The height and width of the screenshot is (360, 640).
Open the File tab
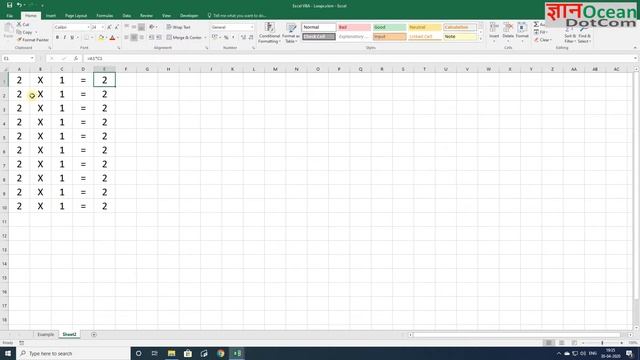pyautogui.click(x=9, y=16)
